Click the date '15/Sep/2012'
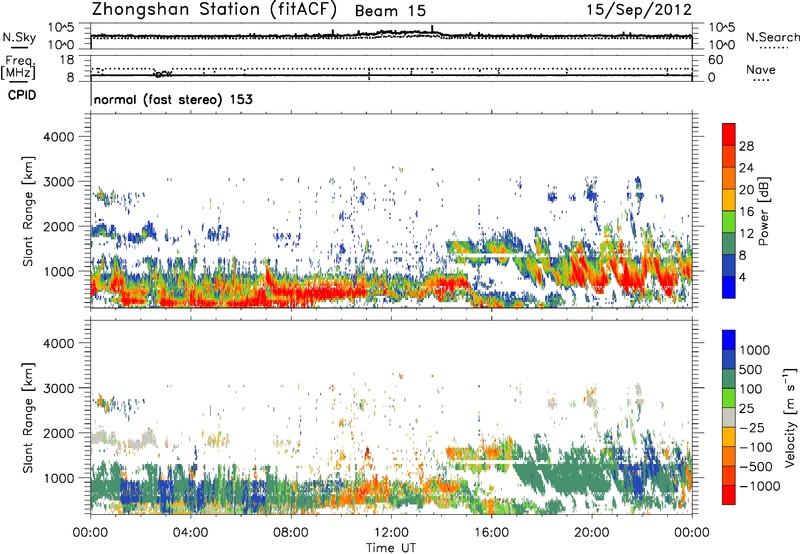Screen dimensions: 800x554 coord(639,9)
